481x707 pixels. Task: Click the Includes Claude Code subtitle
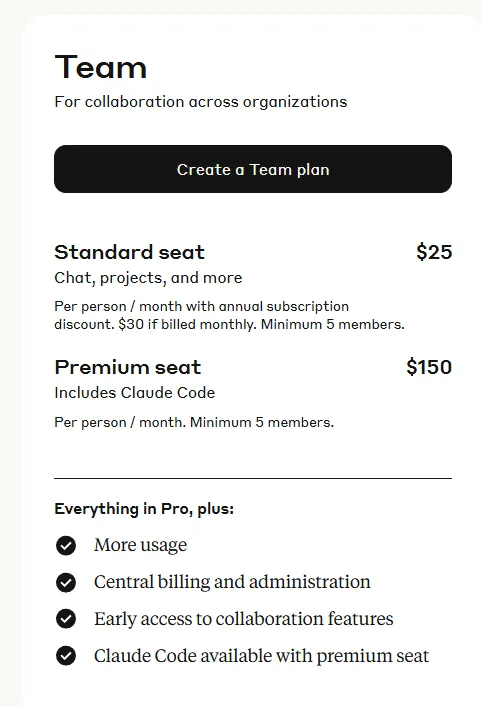coord(135,393)
